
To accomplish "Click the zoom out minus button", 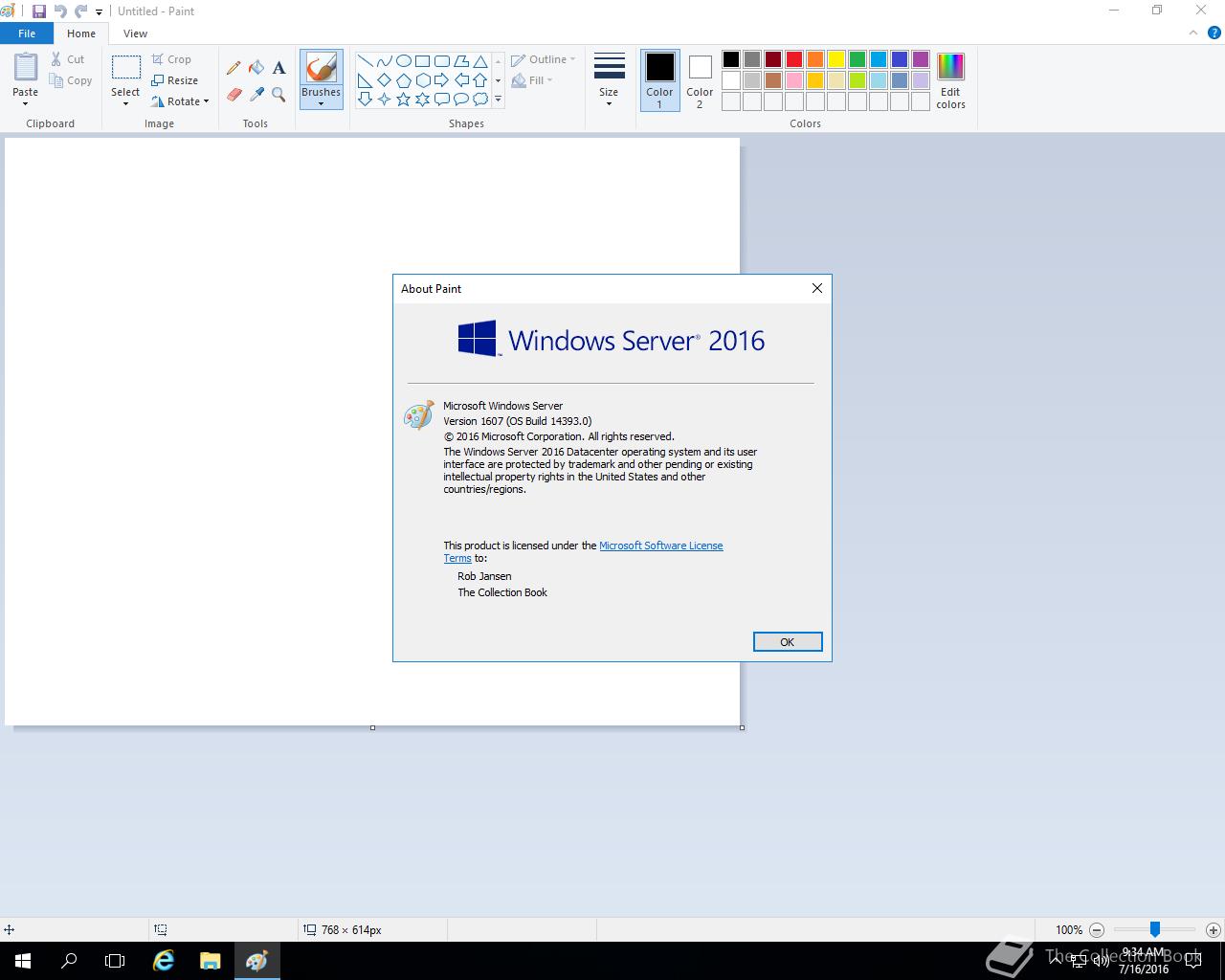I will (x=1097, y=929).
